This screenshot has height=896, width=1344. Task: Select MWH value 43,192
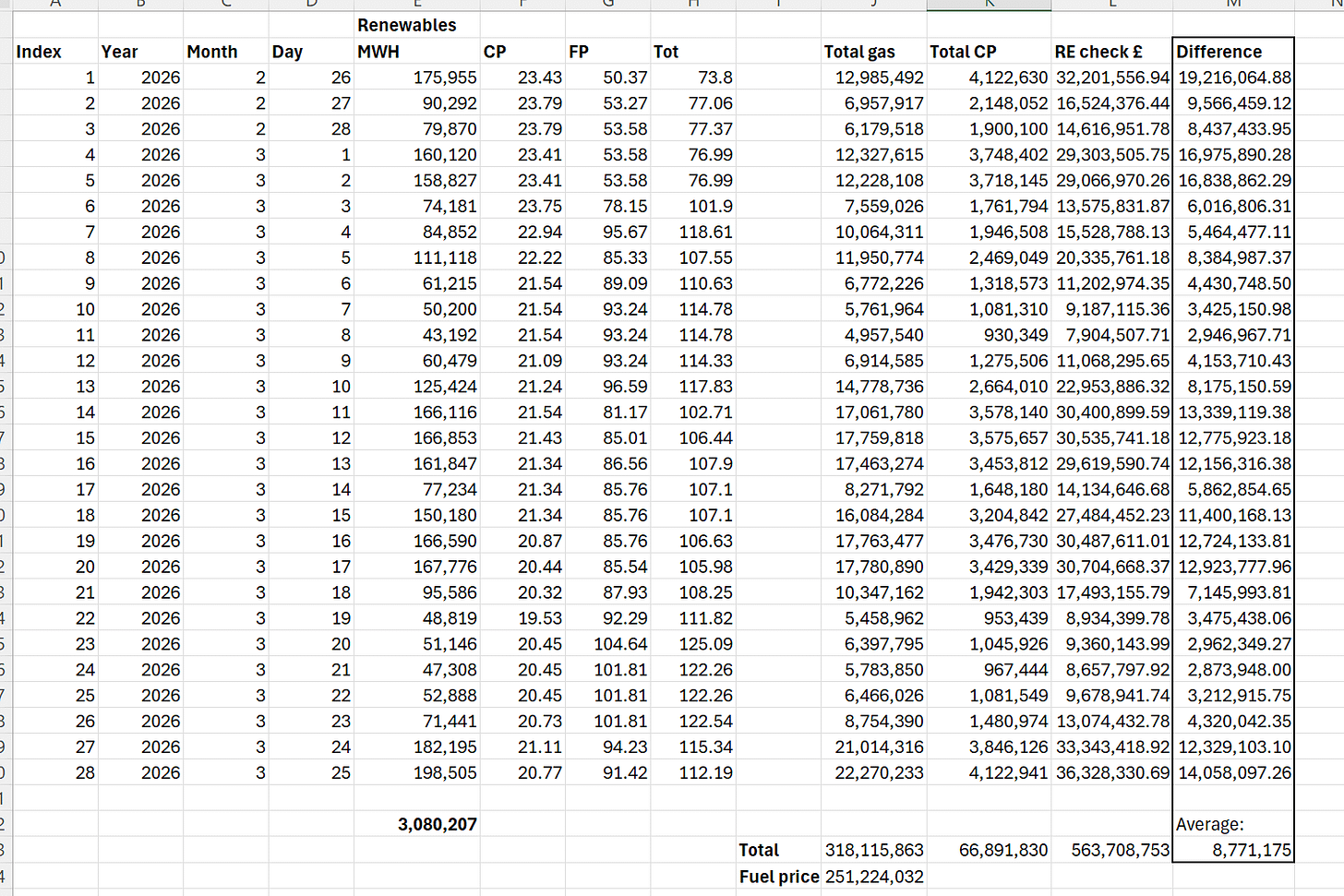pyautogui.click(x=417, y=335)
